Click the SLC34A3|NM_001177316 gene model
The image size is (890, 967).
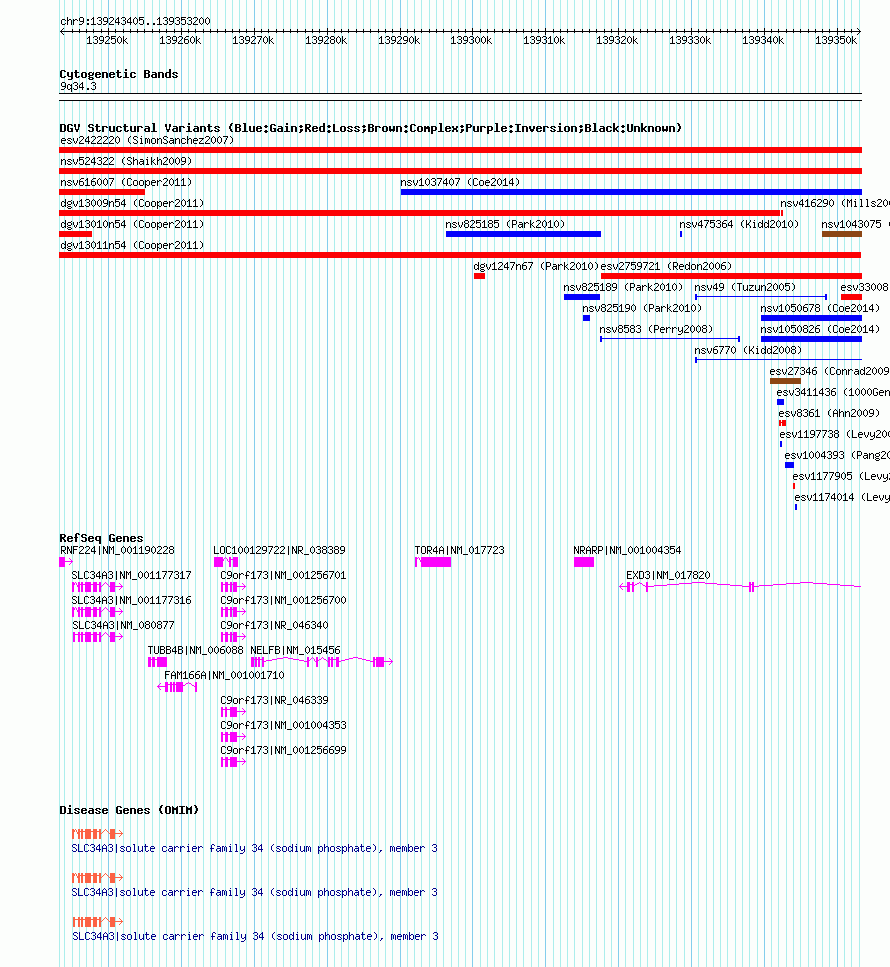click(x=97, y=612)
